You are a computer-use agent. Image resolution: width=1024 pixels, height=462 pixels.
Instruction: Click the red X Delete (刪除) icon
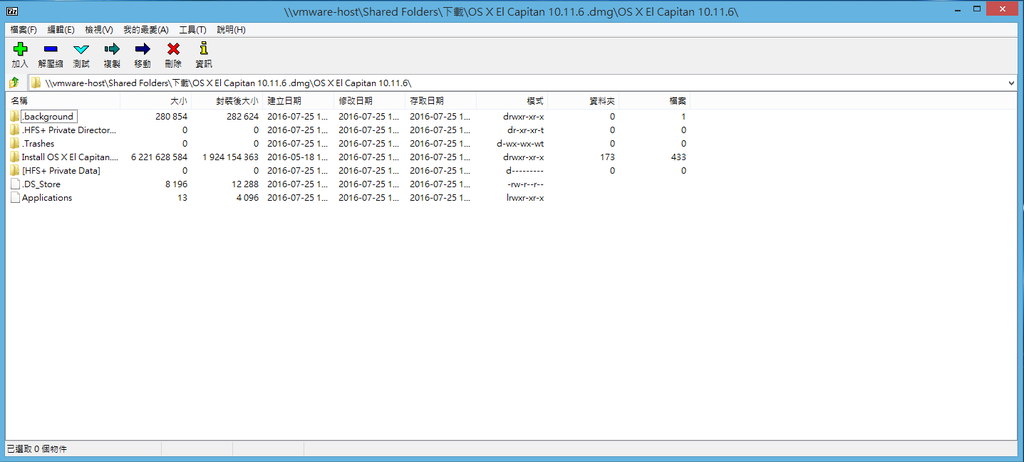pyautogui.click(x=173, y=48)
